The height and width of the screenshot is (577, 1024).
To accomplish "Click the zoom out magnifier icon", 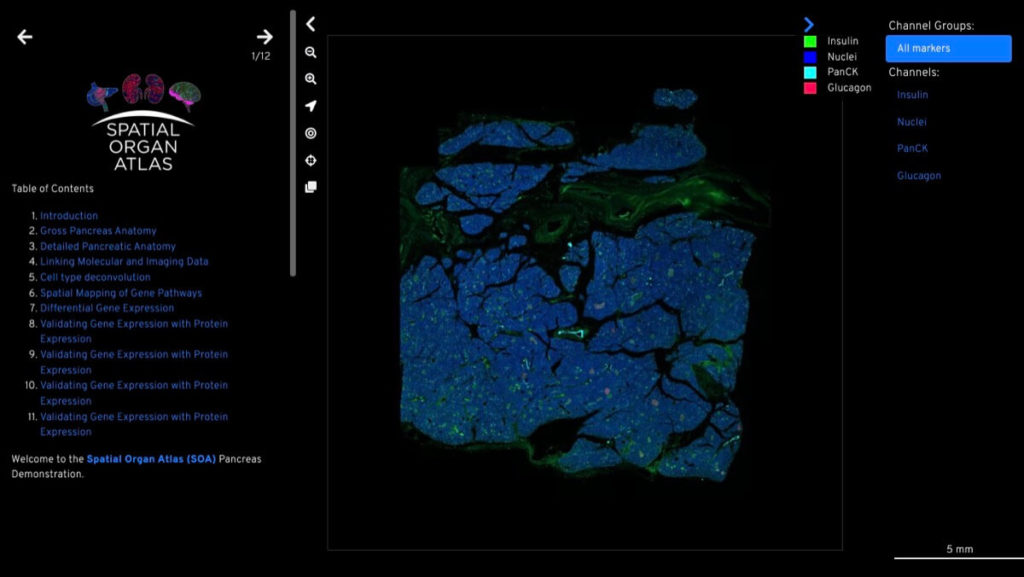I will (311, 52).
